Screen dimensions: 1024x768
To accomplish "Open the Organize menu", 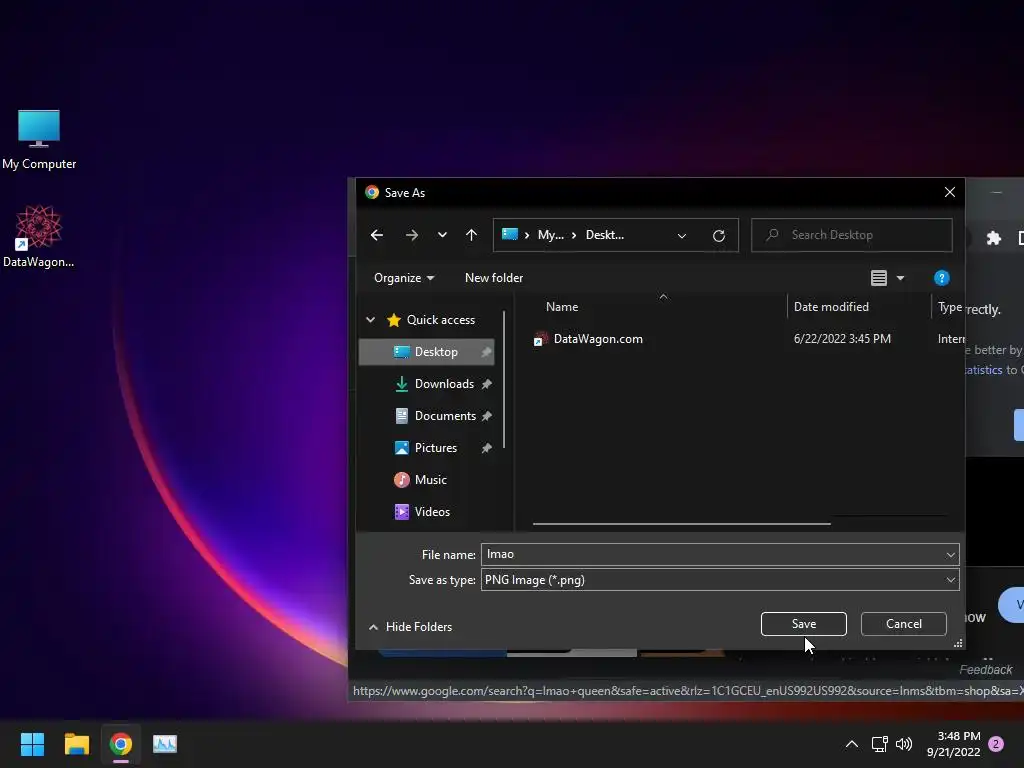I will 404,278.
